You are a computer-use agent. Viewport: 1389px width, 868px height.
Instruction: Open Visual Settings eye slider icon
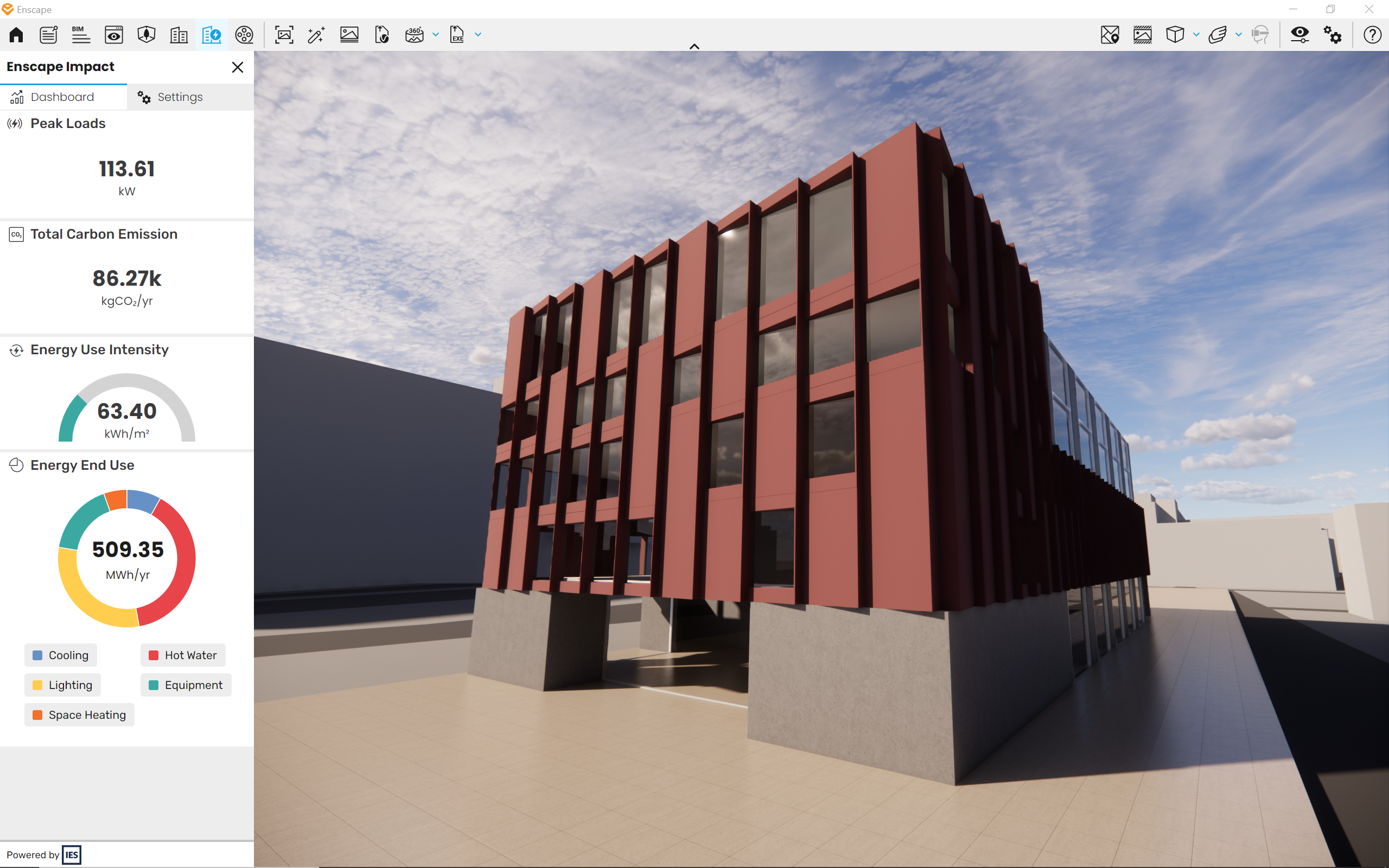tap(1300, 35)
